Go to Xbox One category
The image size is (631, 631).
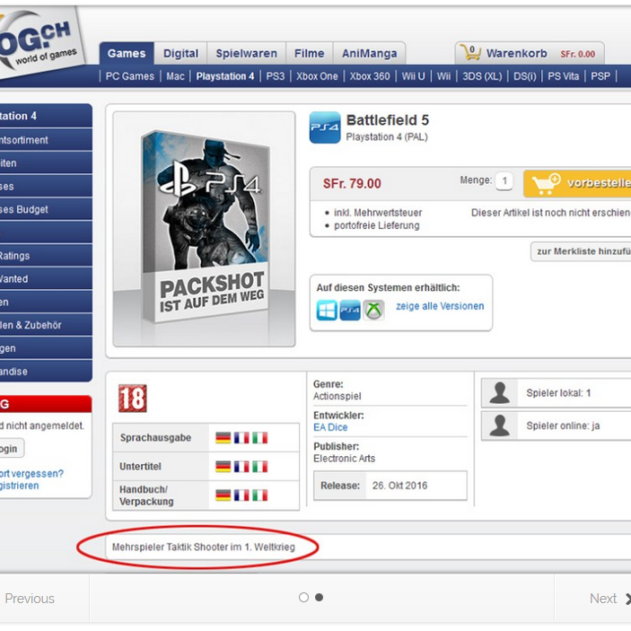click(x=317, y=76)
